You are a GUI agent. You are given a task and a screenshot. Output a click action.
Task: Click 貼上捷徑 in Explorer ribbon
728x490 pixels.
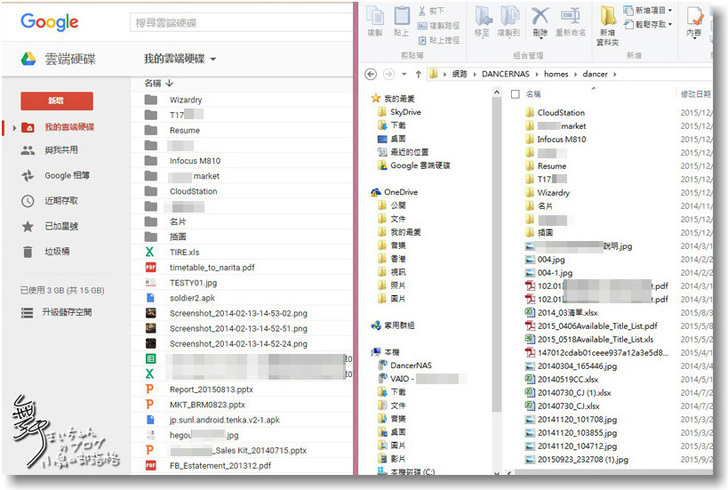[439, 40]
